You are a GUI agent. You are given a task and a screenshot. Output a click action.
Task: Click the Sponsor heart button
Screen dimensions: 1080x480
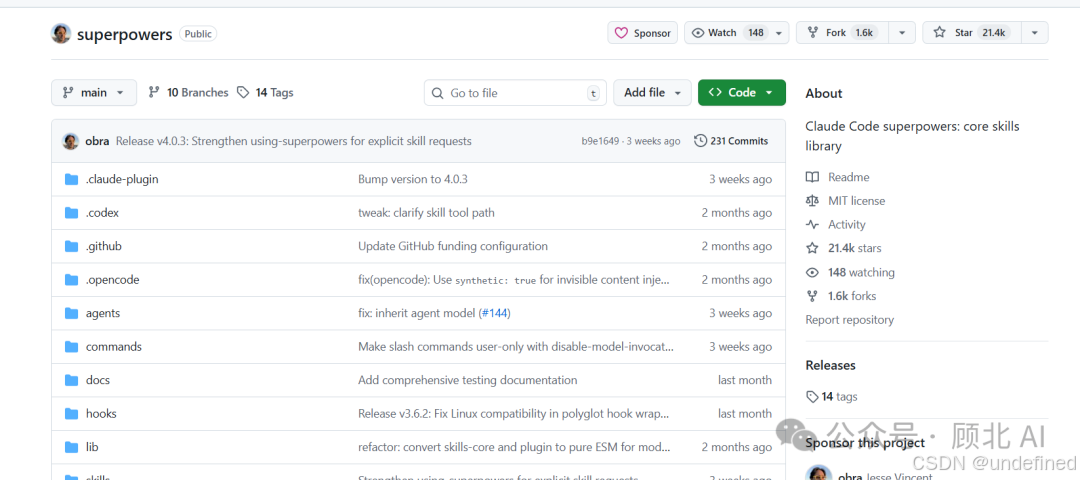point(643,33)
